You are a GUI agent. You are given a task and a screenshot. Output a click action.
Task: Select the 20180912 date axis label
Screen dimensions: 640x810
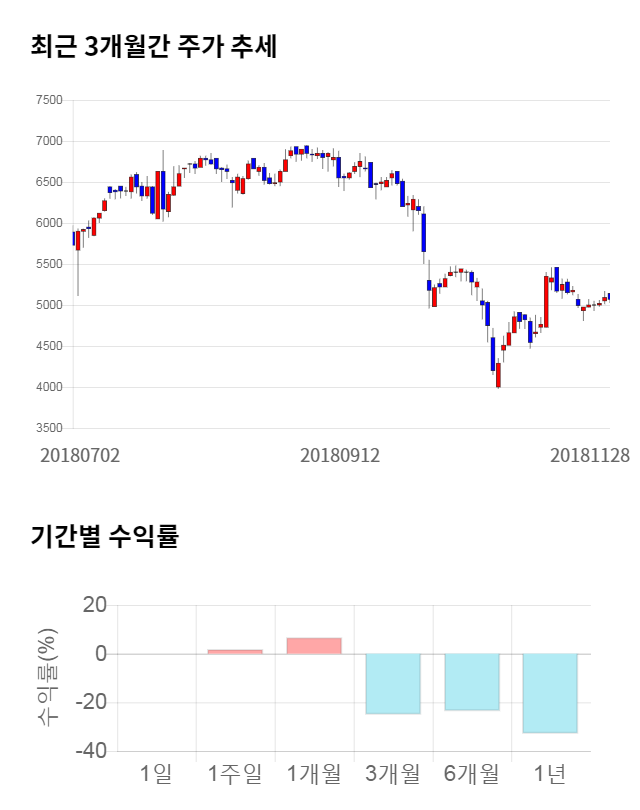coord(340,455)
